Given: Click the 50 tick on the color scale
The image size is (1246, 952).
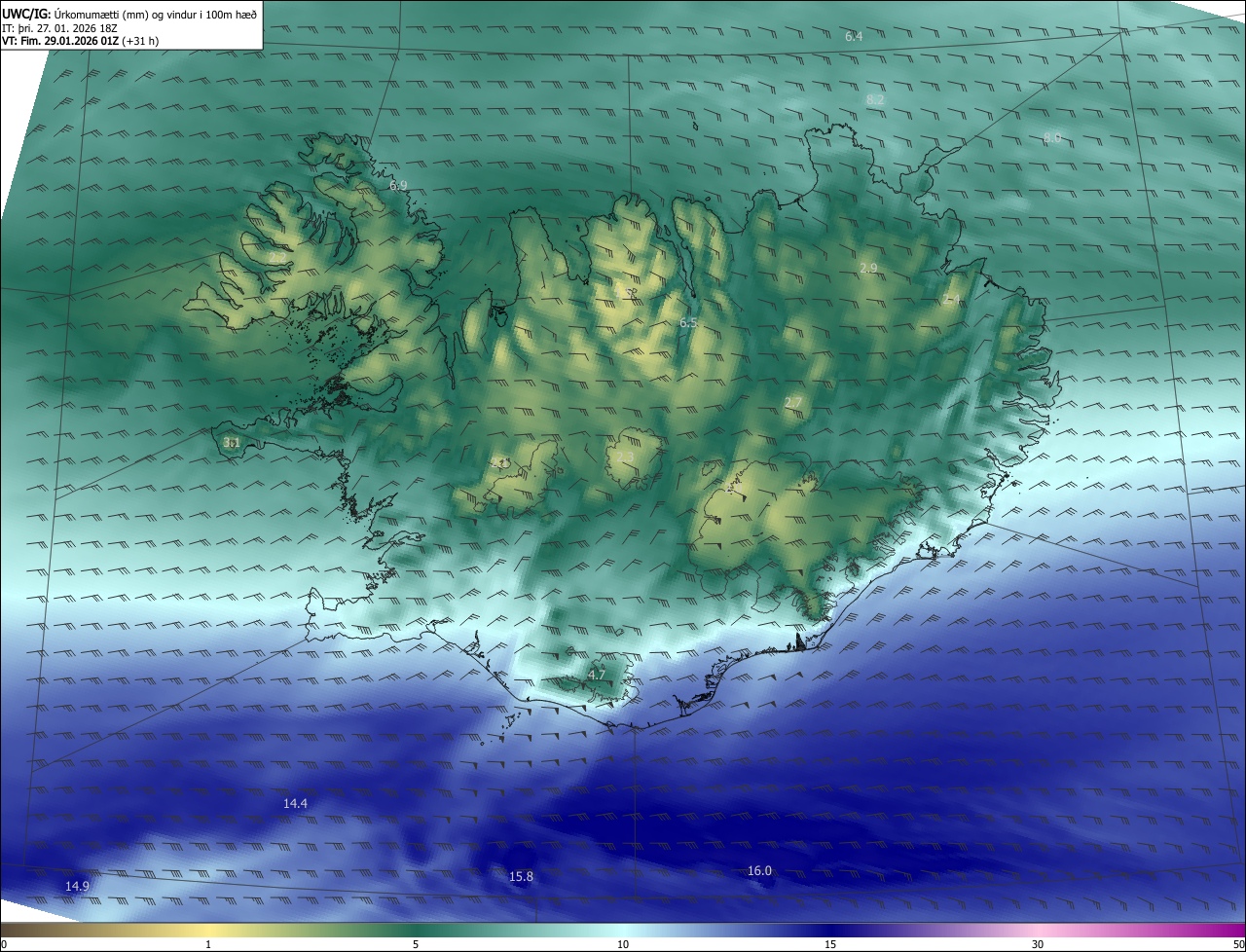Looking at the screenshot, I should tap(1238, 944).
